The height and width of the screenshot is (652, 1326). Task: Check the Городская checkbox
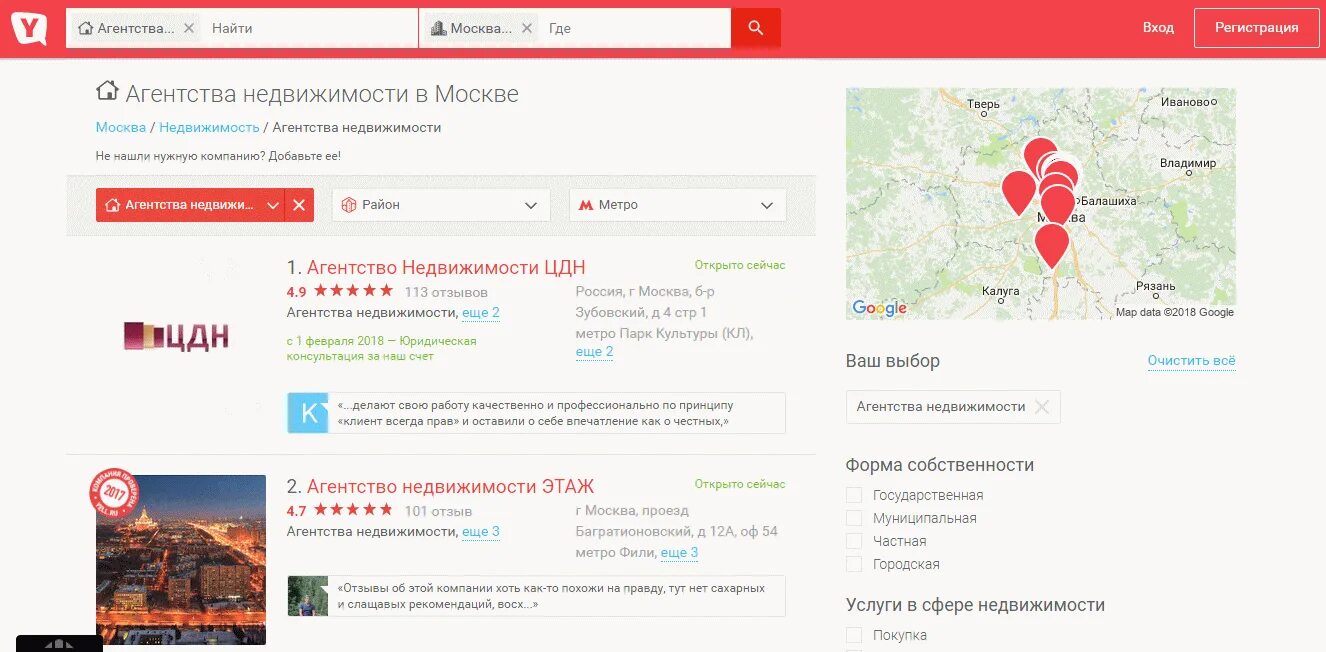[x=853, y=564]
